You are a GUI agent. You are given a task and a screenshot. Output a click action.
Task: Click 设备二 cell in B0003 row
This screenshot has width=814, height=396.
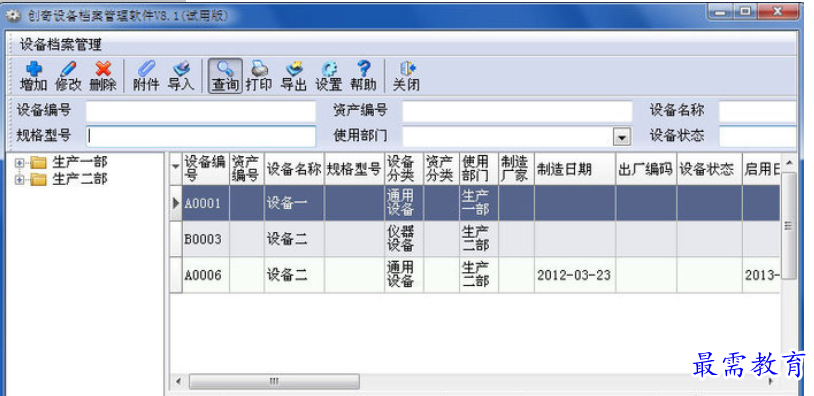click(294, 239)
